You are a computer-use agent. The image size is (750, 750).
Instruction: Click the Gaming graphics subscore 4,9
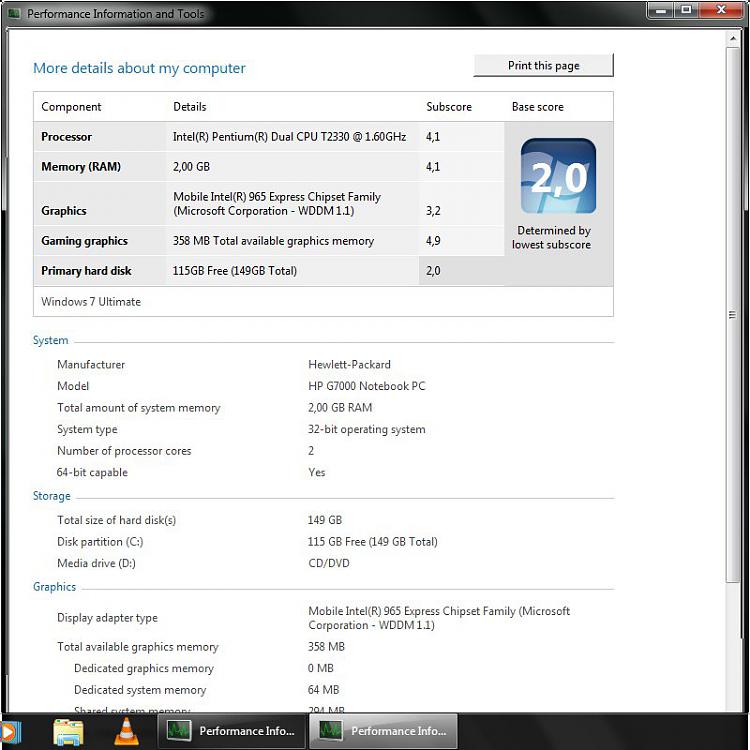pos(433,241)
